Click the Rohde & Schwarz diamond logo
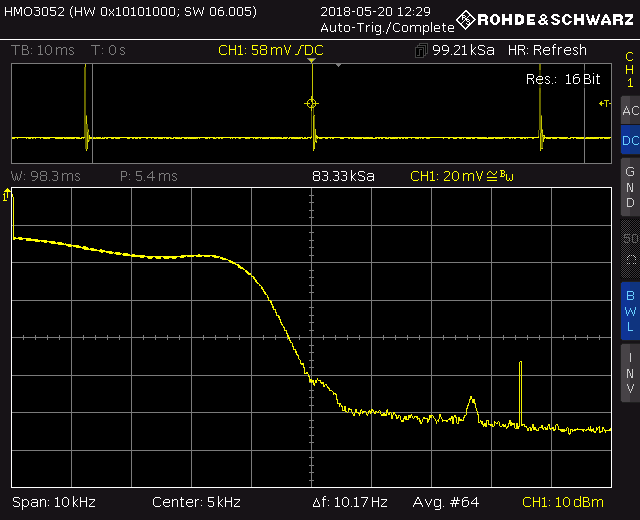The height and width of the screenshot is (520, 640). coord(465,20)
